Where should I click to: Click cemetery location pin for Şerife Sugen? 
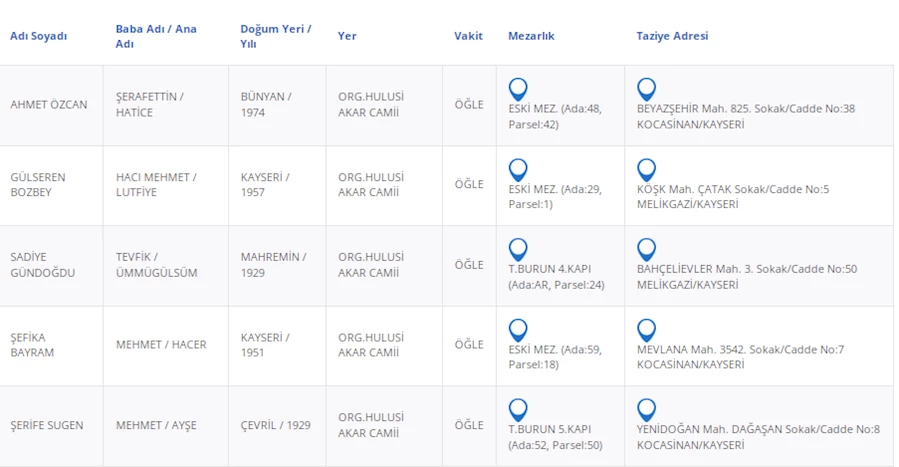tap(518, 409)
